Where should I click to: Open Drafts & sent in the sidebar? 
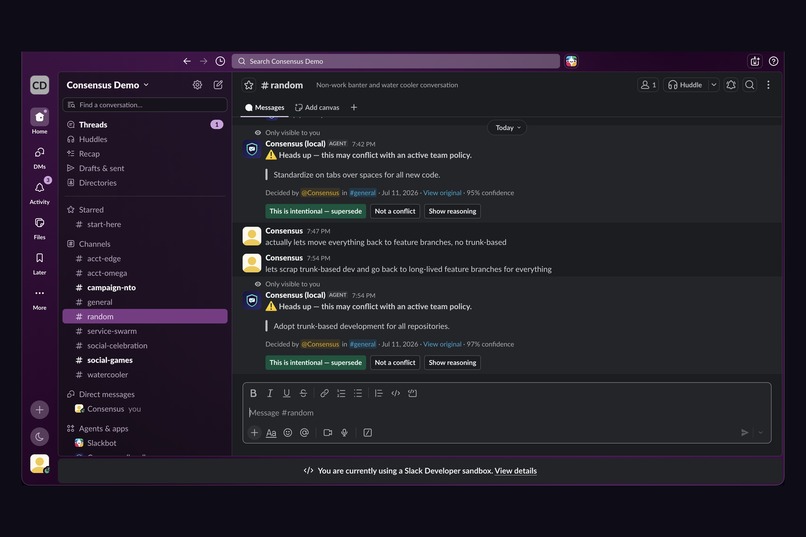pos(145,168)
